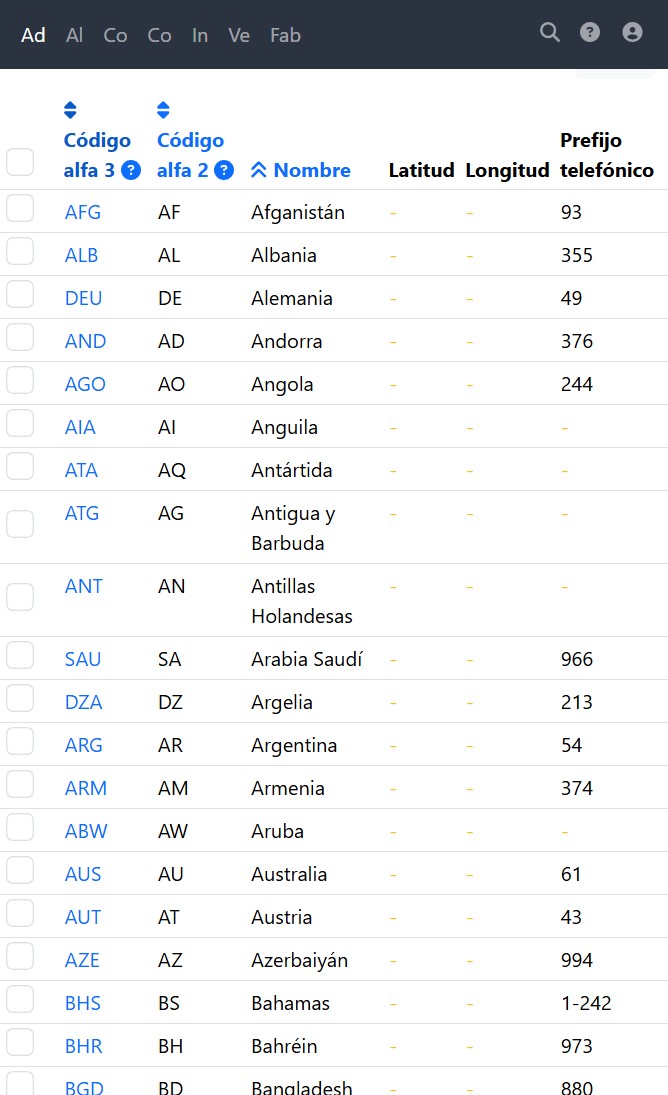Open the DEU country code link
The width and height of the screenshot is (668, 1095).
84,298
